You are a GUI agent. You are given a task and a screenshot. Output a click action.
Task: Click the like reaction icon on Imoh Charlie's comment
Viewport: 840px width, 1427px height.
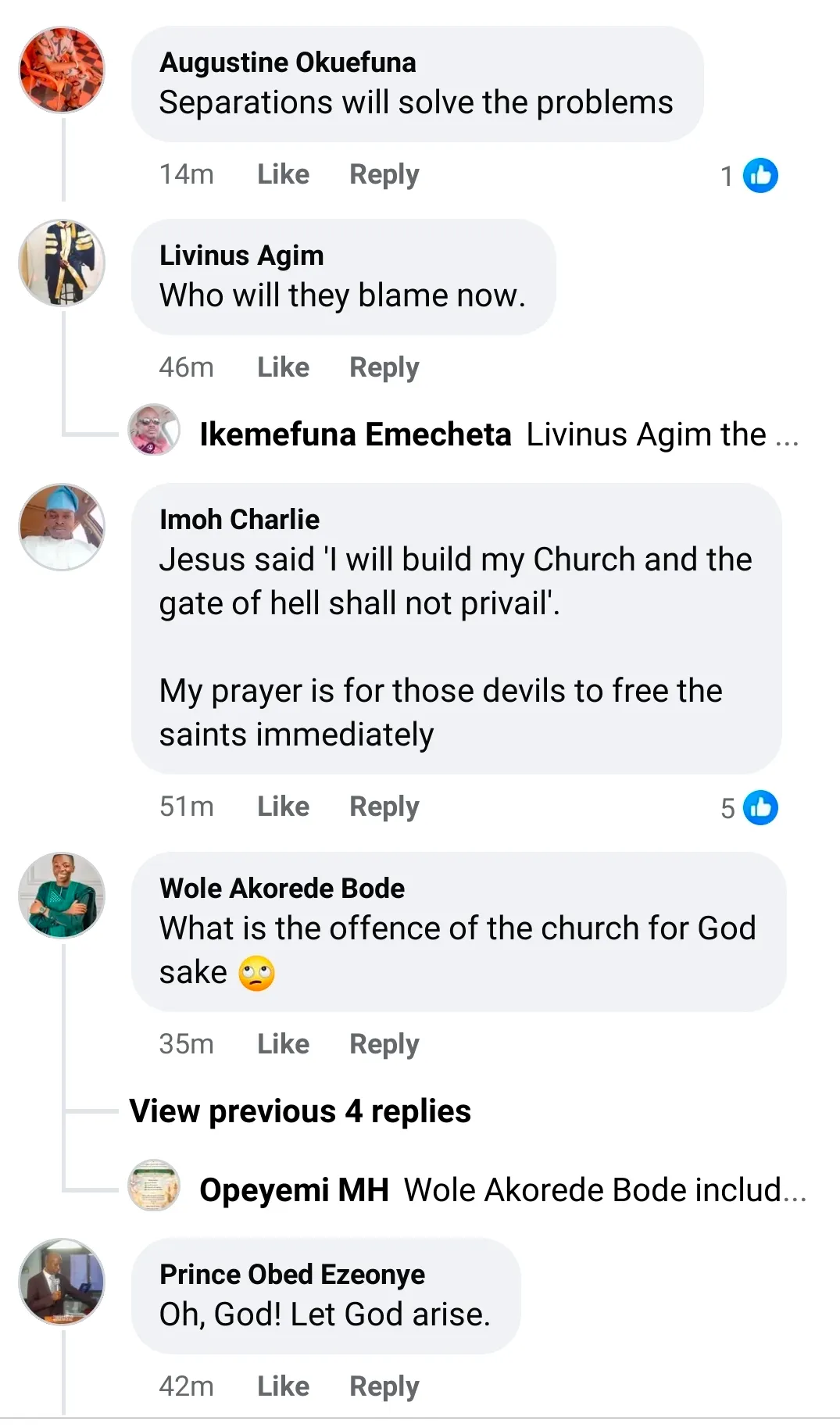point(760,807)
